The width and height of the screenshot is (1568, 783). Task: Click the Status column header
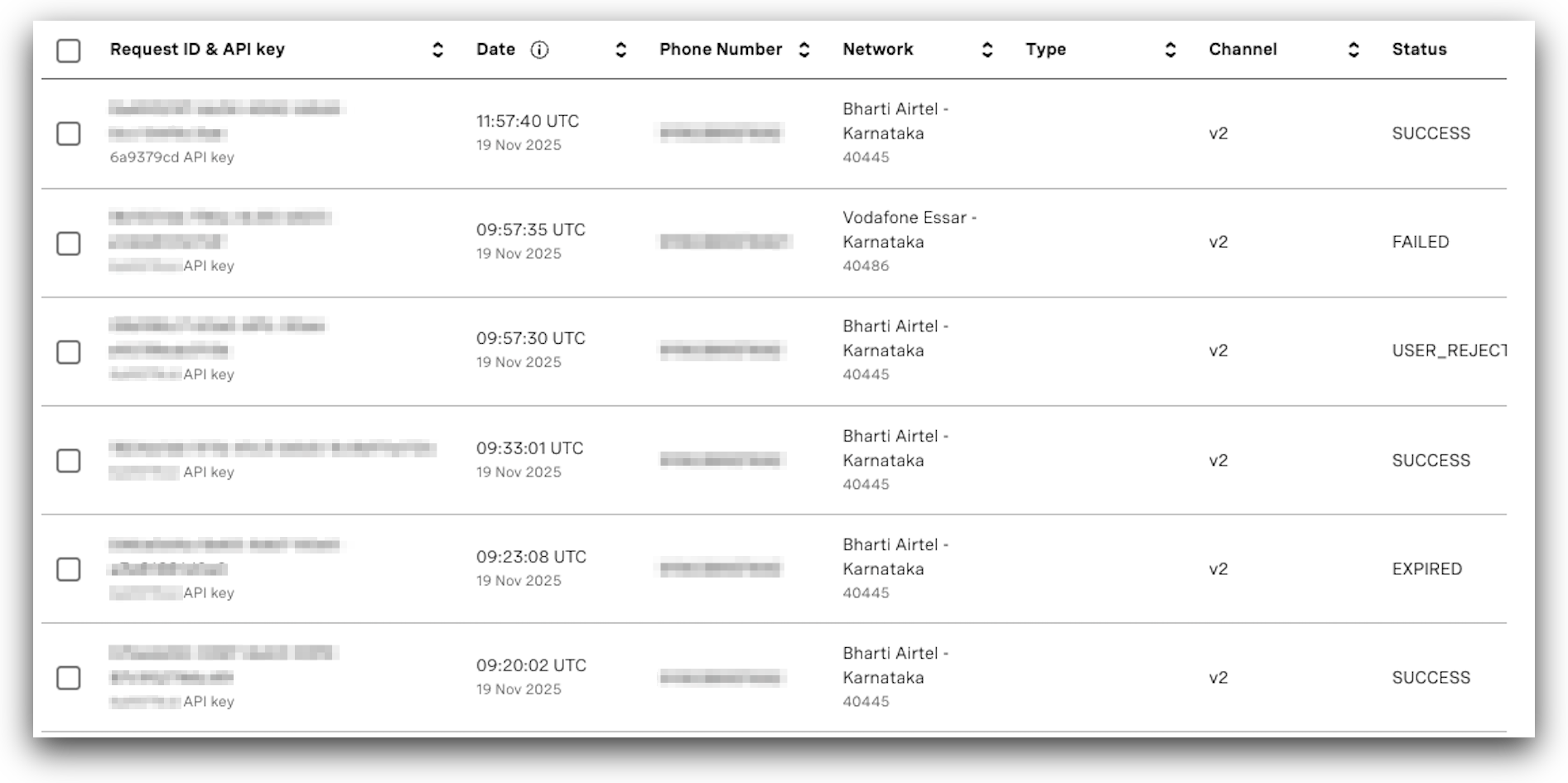click(1418, 49)
